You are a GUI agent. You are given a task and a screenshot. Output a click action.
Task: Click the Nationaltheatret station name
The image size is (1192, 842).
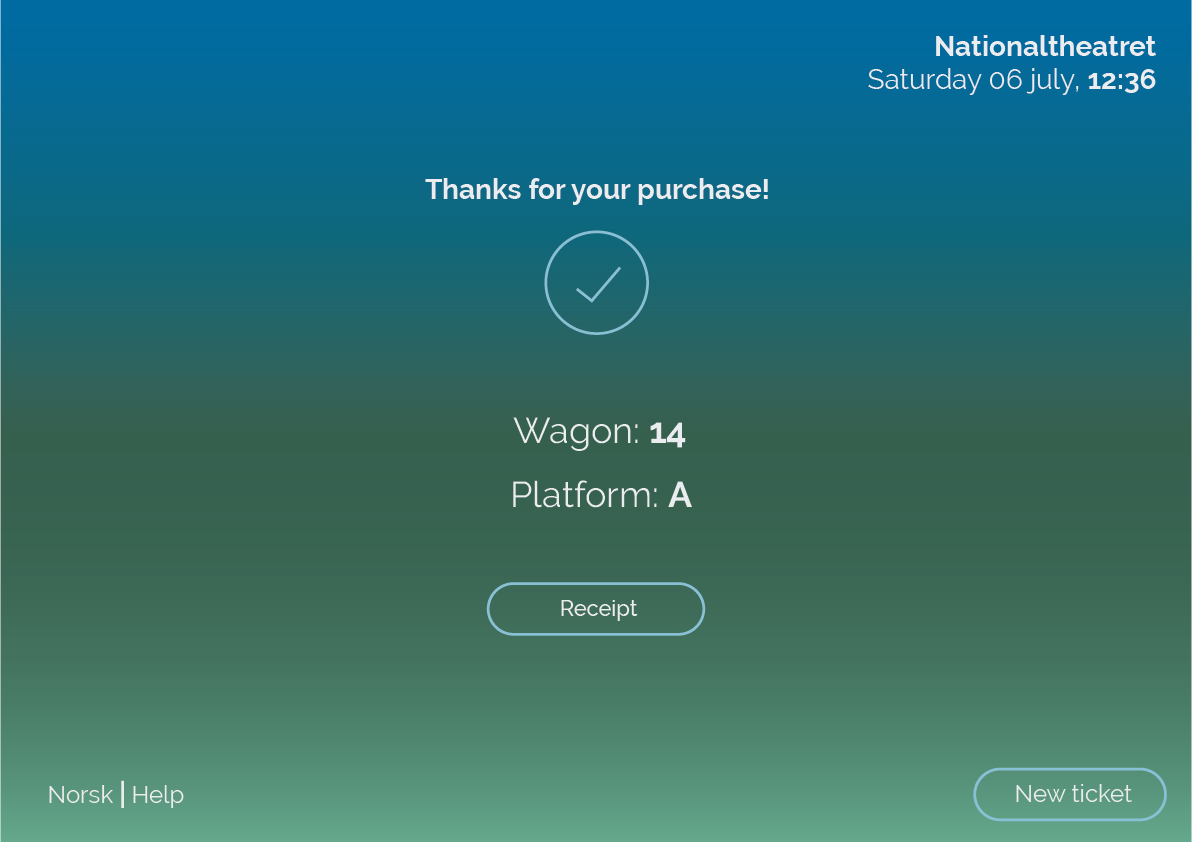tap(1044, 46)
